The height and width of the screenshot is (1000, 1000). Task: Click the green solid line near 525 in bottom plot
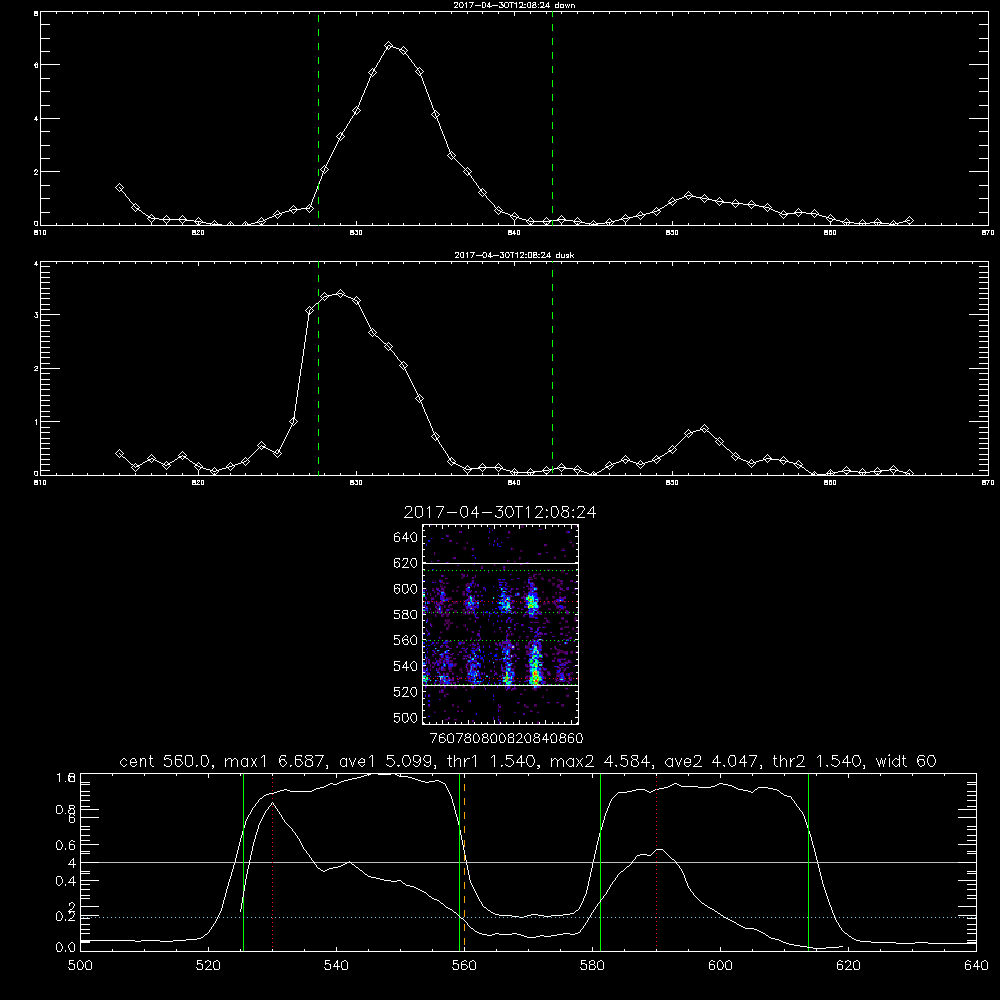click(244, 862)
